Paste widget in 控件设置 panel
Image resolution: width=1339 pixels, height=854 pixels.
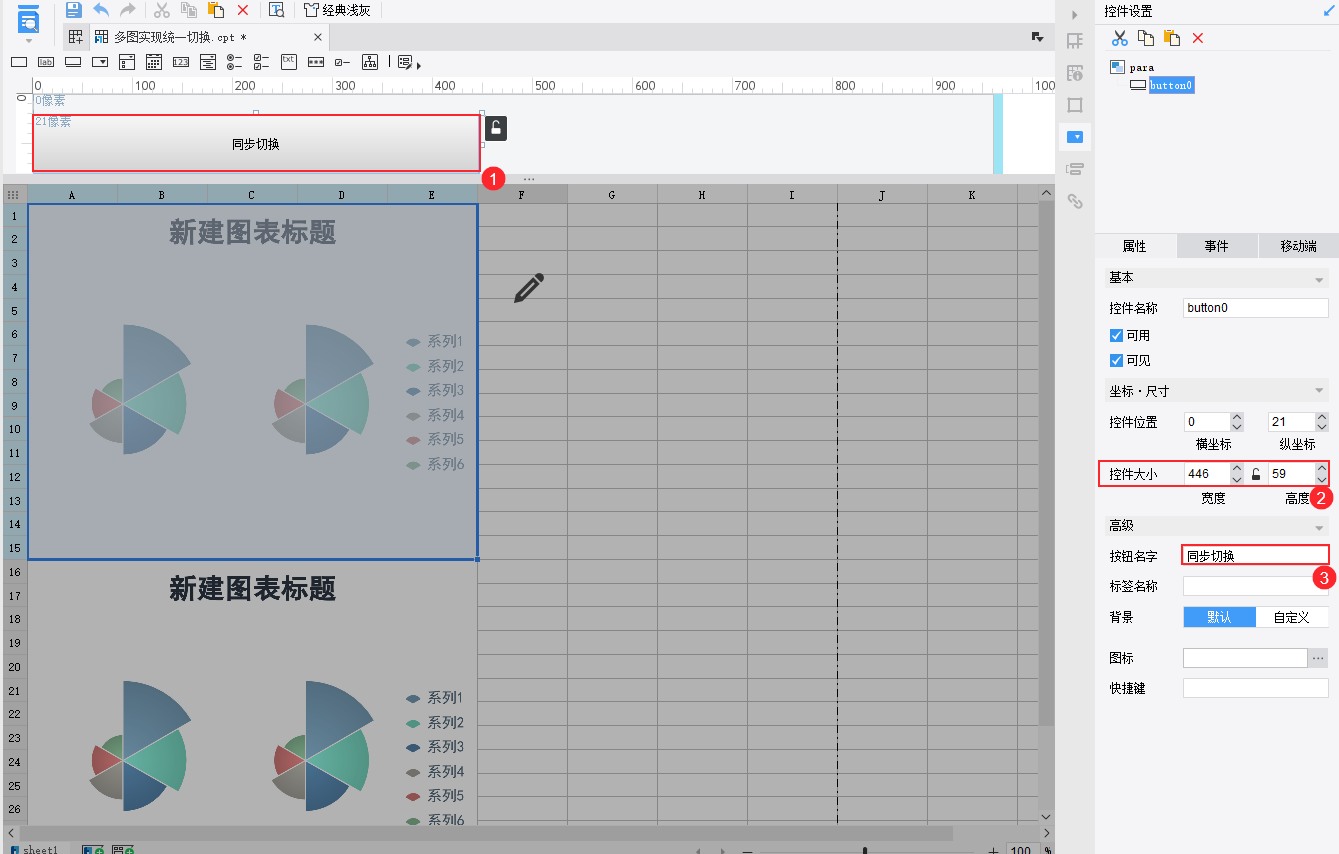coord(1172,38)
